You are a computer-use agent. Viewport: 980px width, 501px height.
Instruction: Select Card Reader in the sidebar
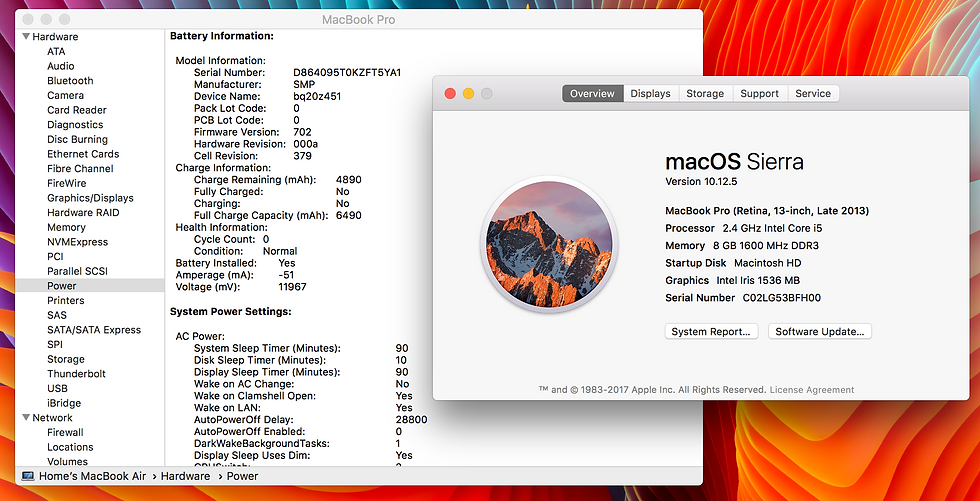[x=77, y=110]
